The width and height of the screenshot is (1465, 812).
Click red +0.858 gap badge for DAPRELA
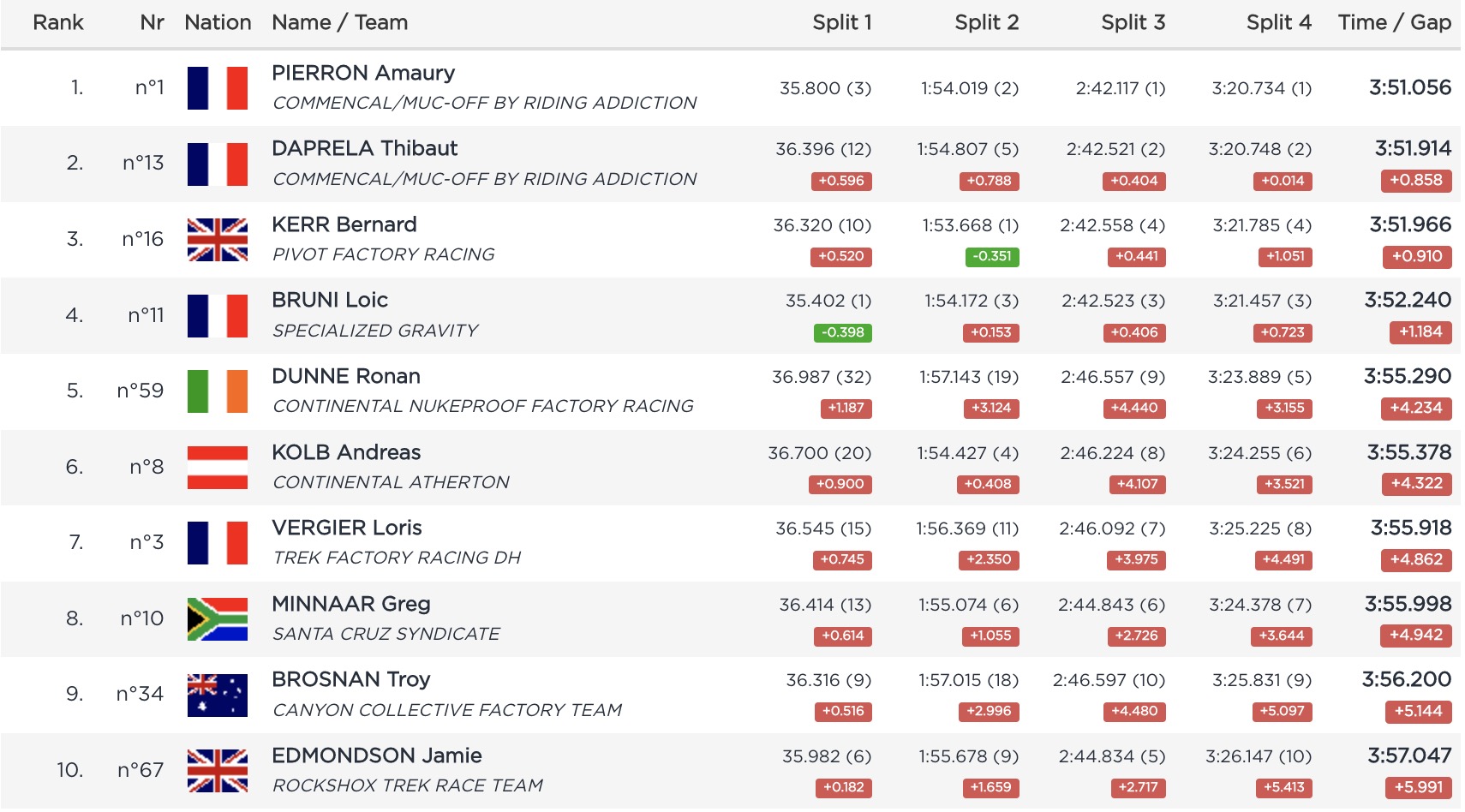pyautogui.click(x=1415, y=181)
